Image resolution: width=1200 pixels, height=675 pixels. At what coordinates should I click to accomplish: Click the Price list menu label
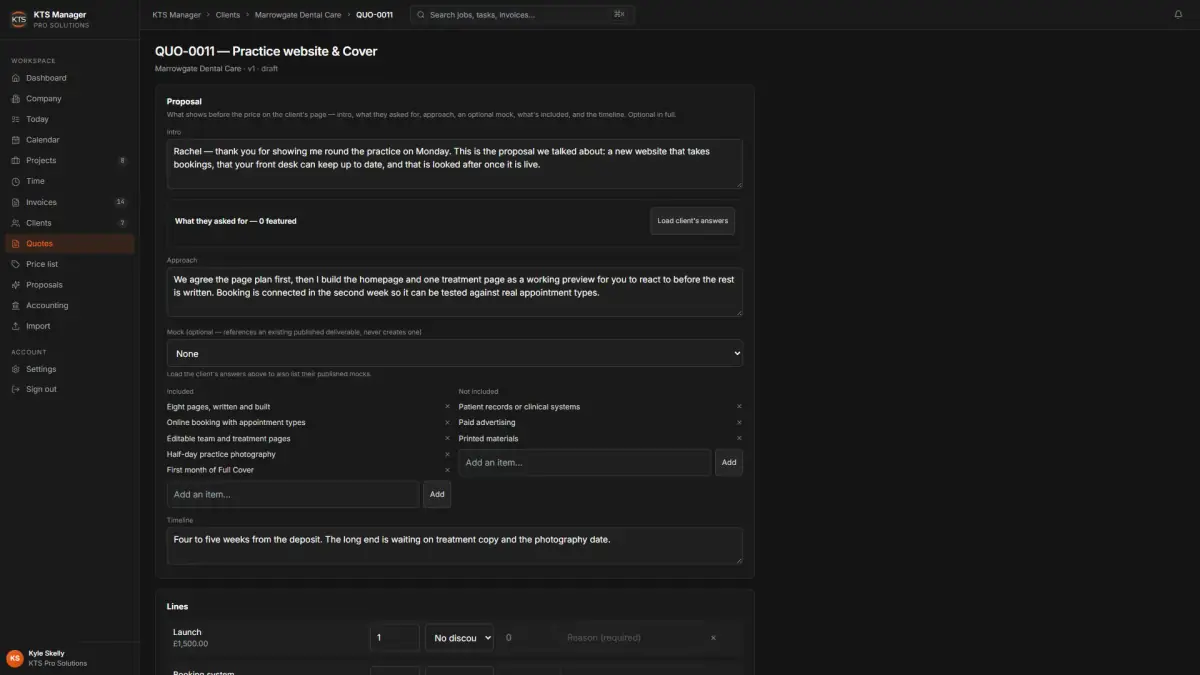(x=42, y=264)
